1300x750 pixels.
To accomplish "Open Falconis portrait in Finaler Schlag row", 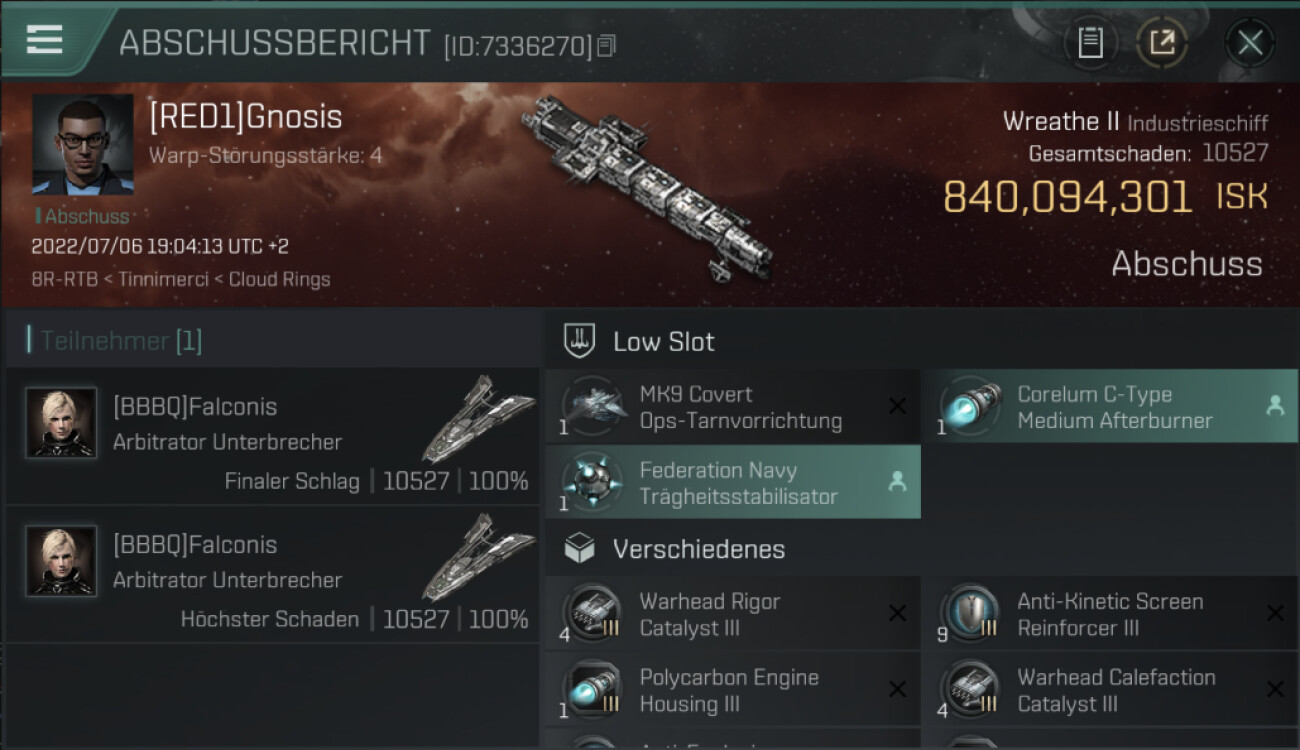I will (x=61, y=423).
